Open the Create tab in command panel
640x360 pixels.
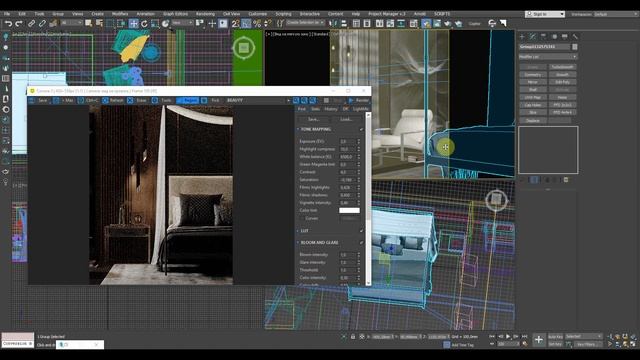tap(522, 37)
